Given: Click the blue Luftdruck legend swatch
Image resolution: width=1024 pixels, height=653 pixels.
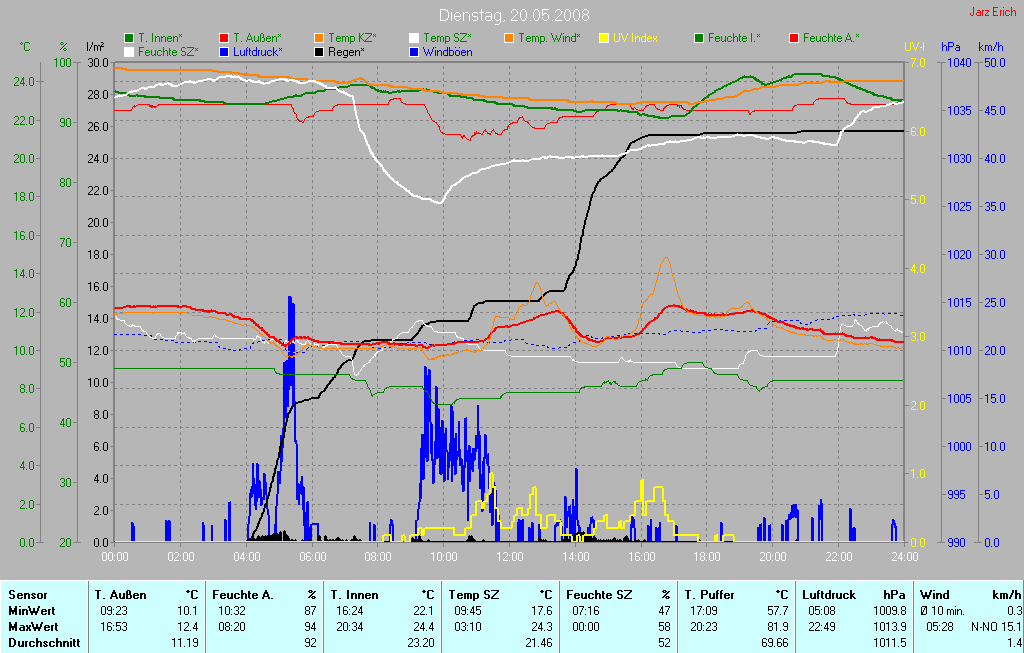Looking at the screenshot, I should click(x=224, y=52).
